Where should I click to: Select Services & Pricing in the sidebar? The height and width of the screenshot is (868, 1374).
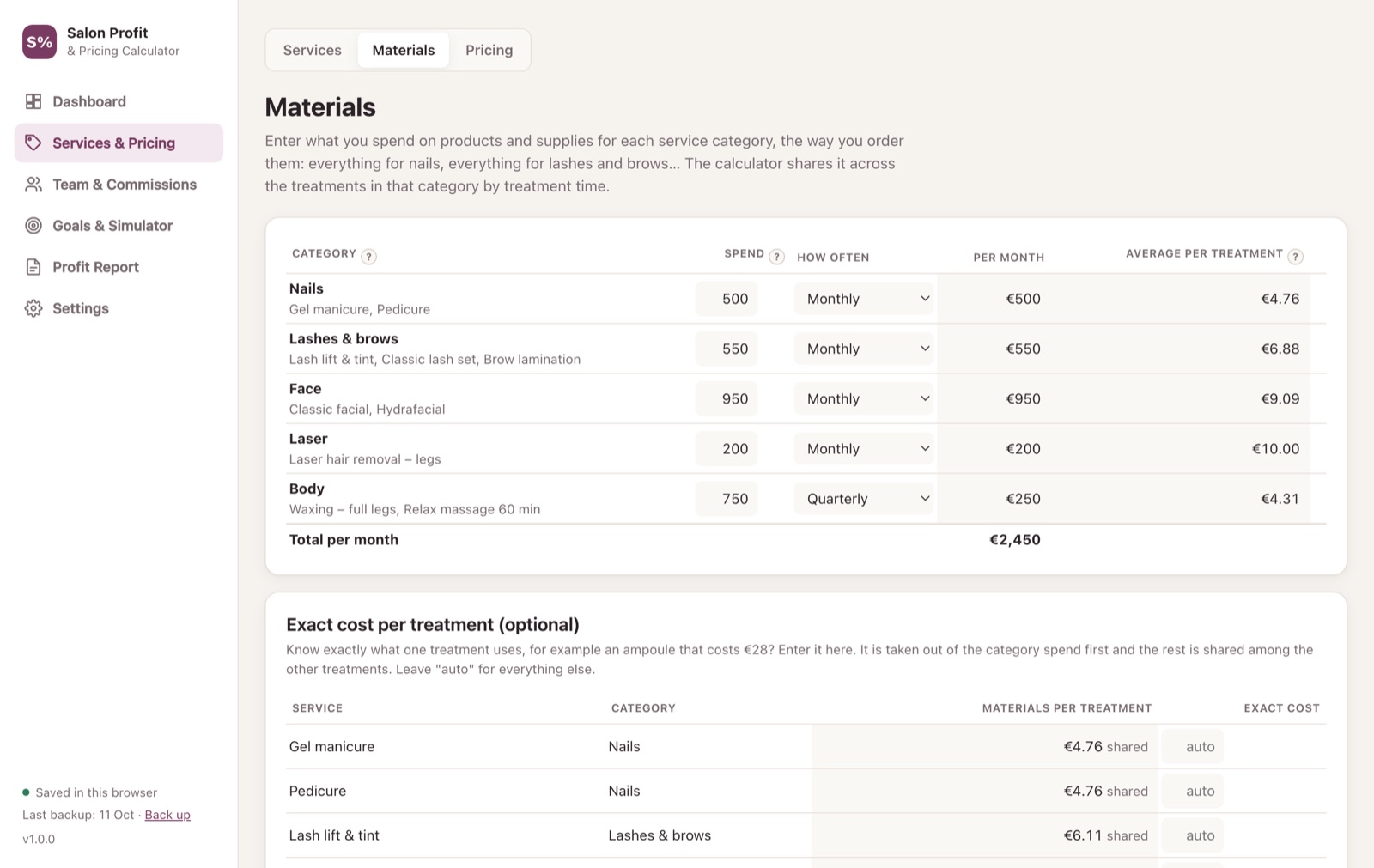(119, 143)
